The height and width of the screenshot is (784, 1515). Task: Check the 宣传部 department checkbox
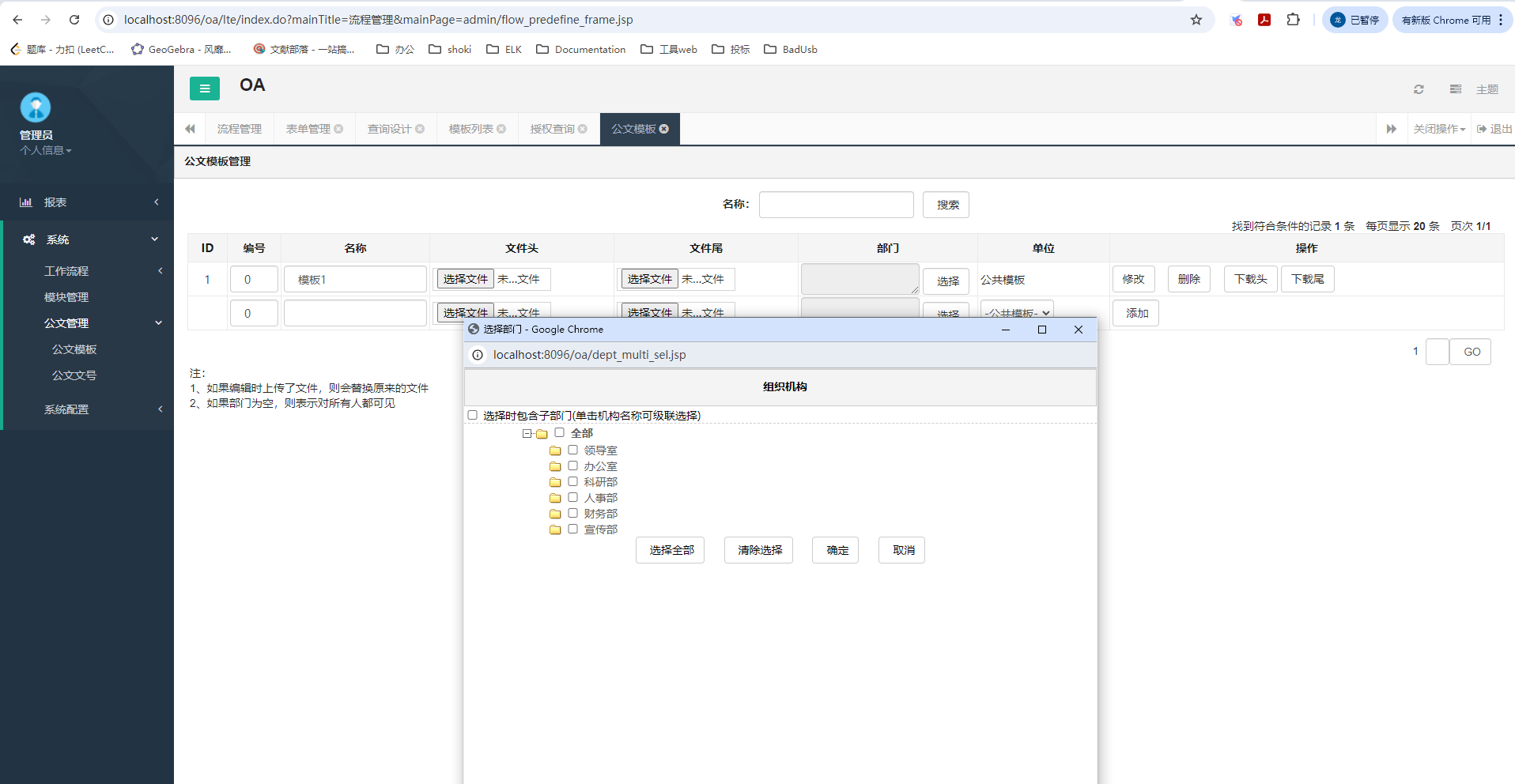click(573, 529)
